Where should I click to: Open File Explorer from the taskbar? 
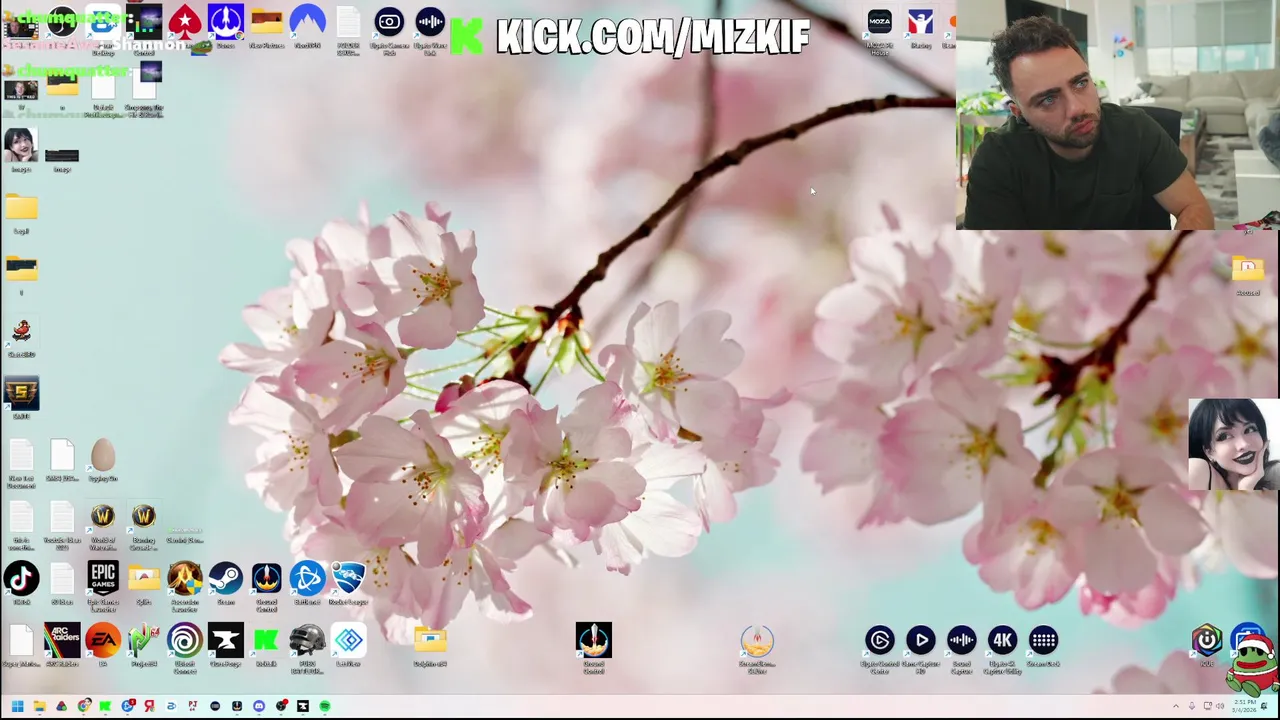point(39,706)
